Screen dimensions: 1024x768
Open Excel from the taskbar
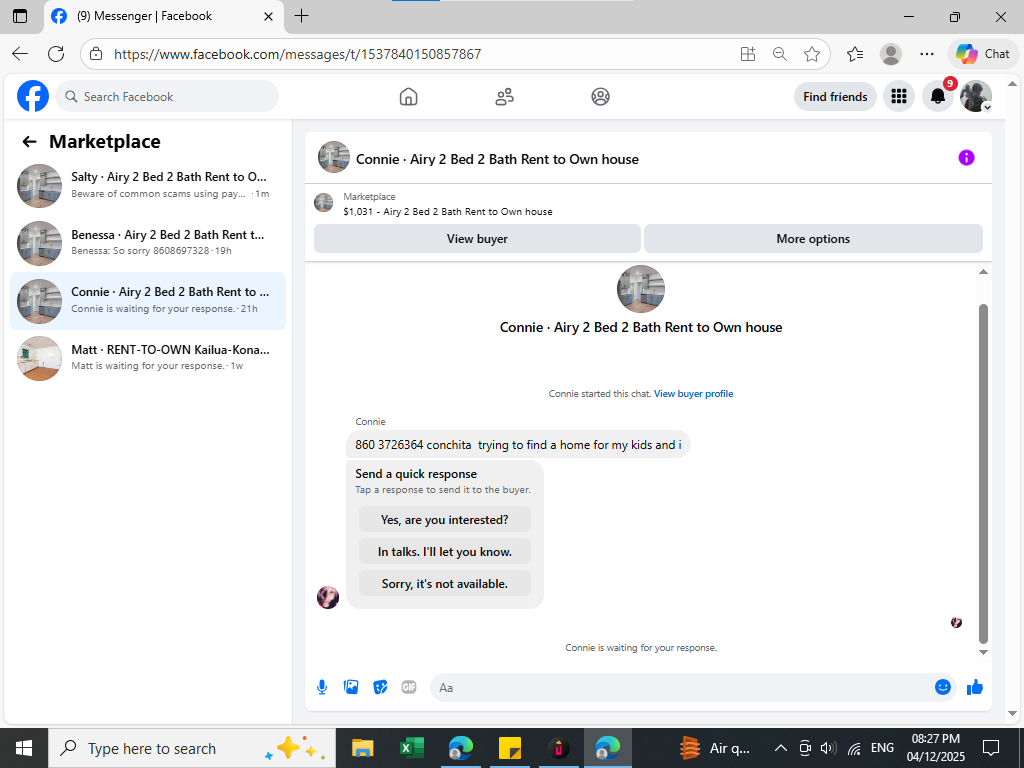pyautogui.click(x=411, y=748)
